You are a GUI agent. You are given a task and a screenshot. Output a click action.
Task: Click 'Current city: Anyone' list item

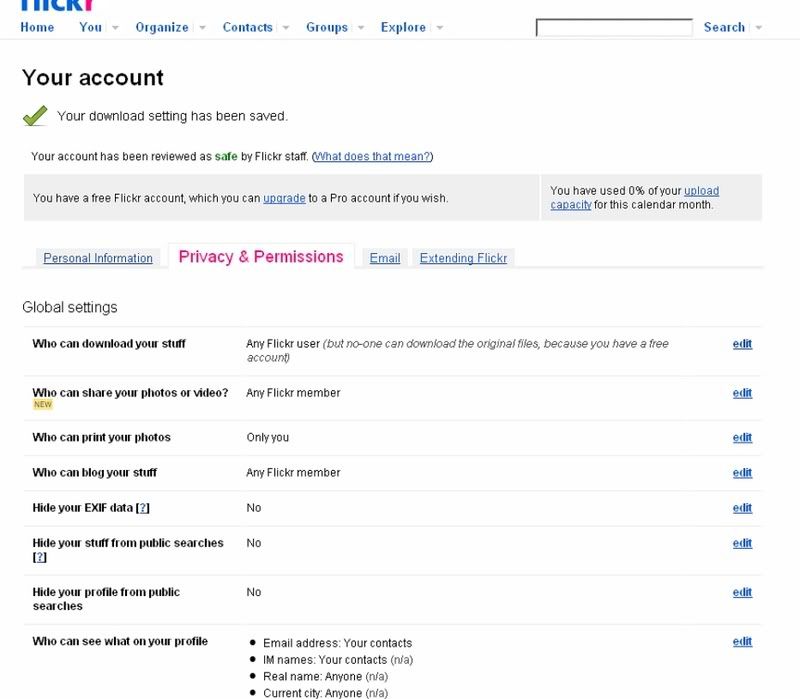[326, 693]
